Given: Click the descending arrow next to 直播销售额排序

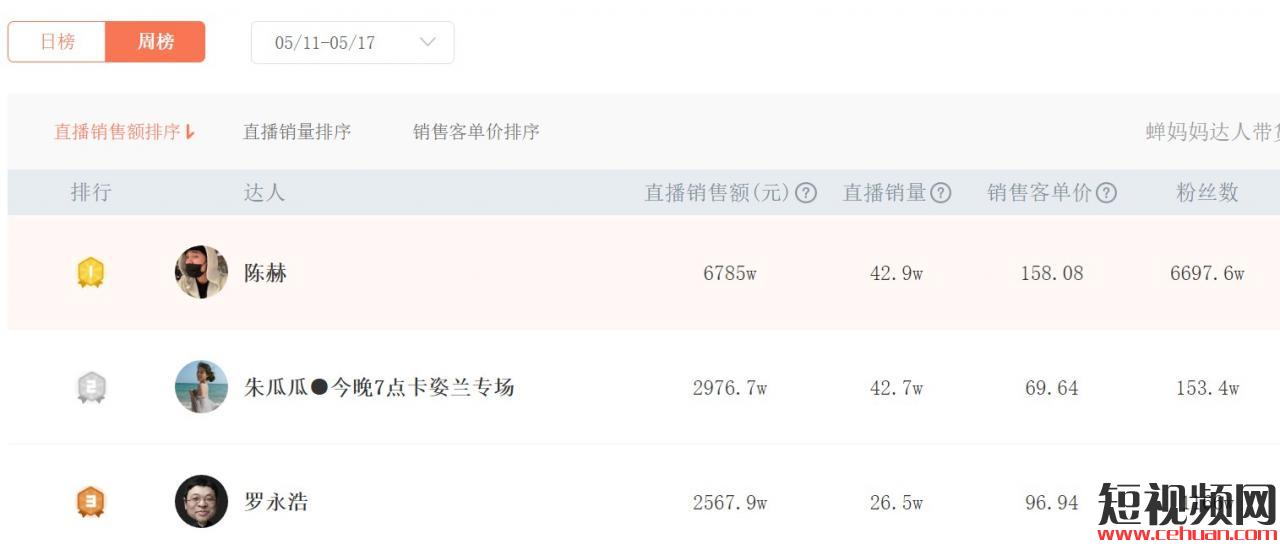Looking at the screenshot, I should pyautogui.click(x=190, y=132).
